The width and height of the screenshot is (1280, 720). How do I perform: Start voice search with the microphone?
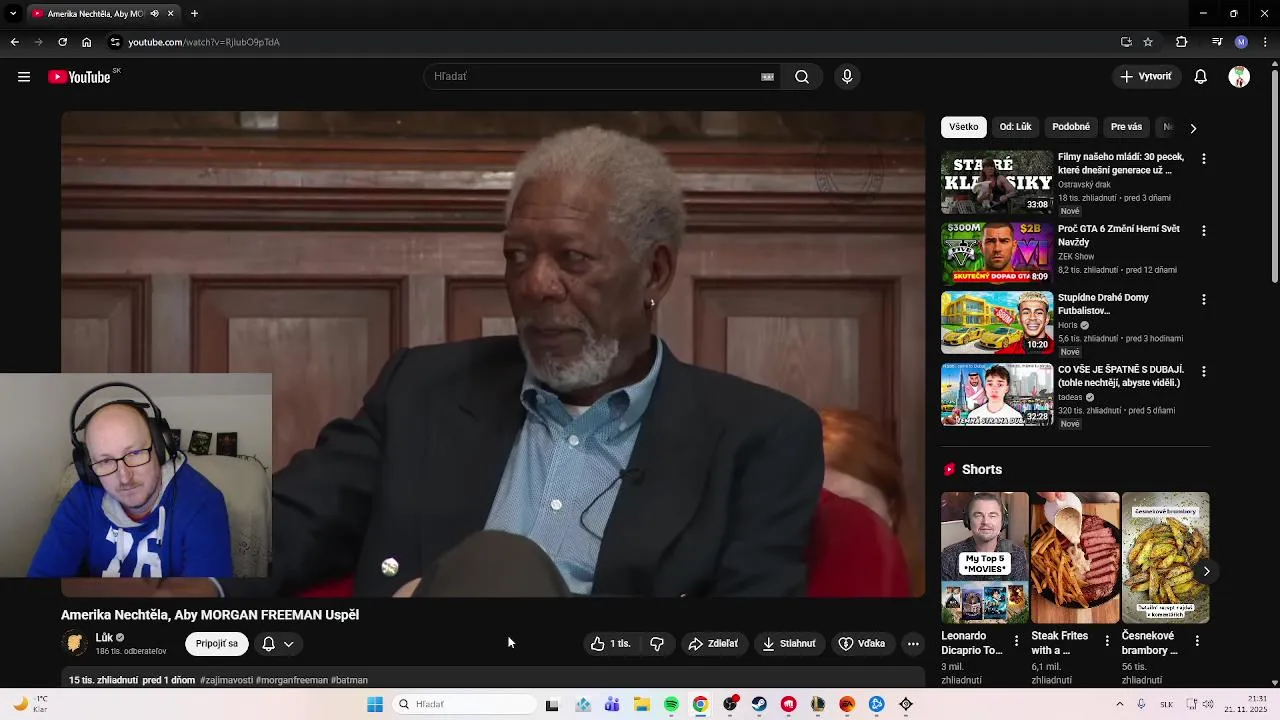click(847, 77)
